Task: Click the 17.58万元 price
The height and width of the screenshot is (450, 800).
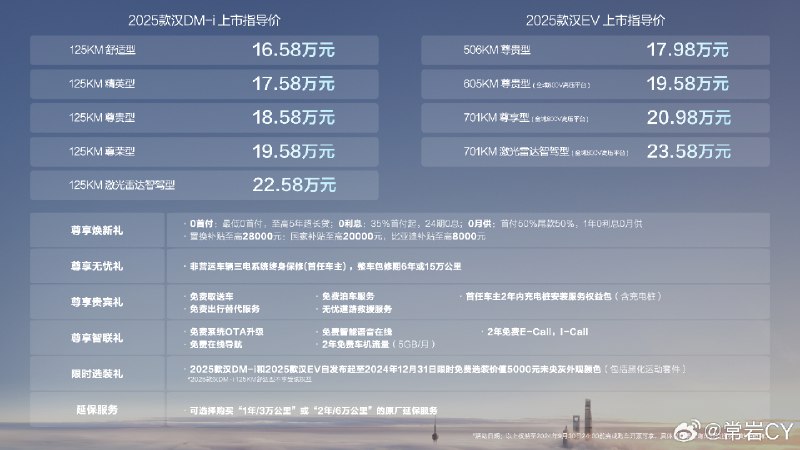Action: click(x=293, y=84)
